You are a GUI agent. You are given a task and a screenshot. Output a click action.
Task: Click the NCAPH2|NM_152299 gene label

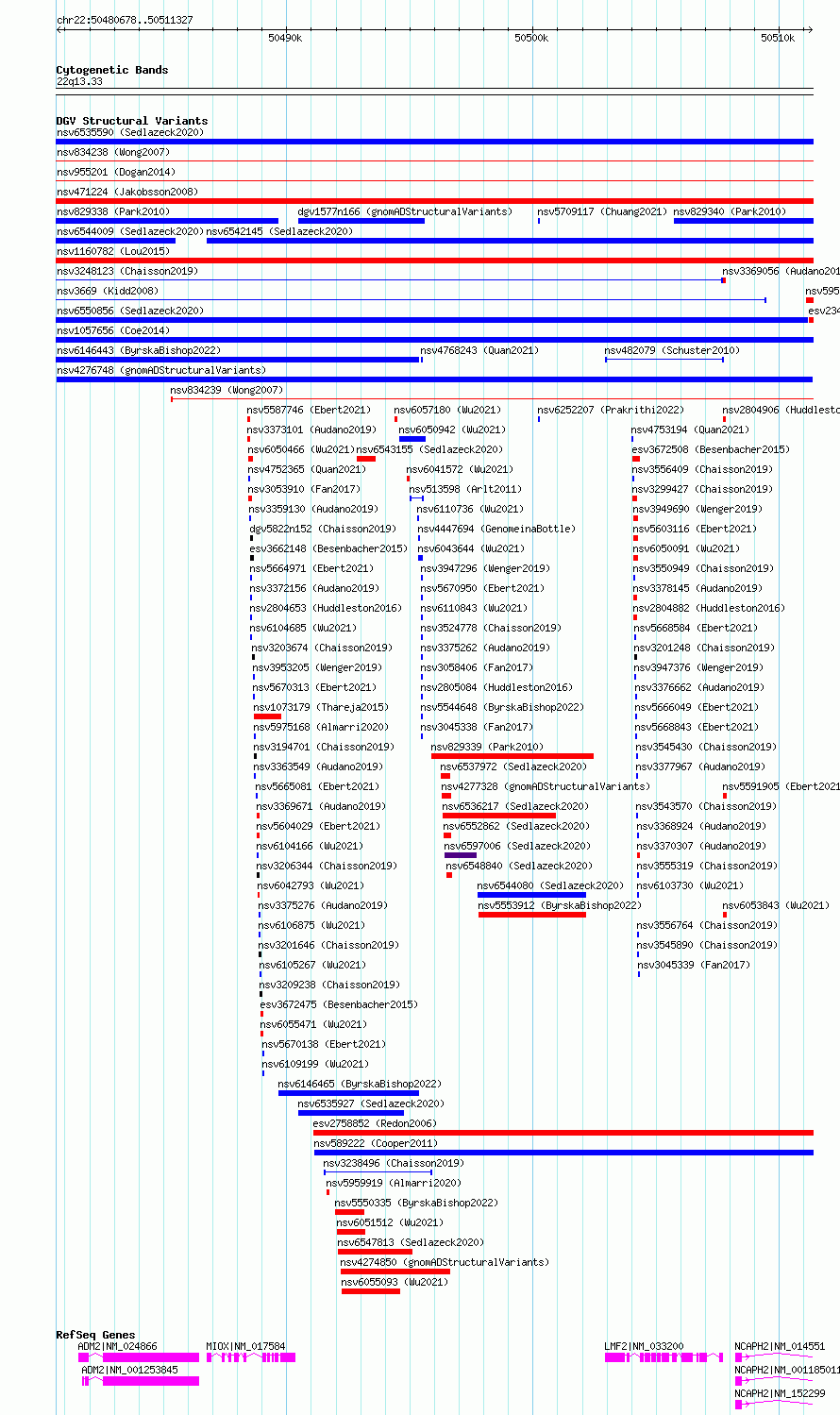pos(781,1393)
